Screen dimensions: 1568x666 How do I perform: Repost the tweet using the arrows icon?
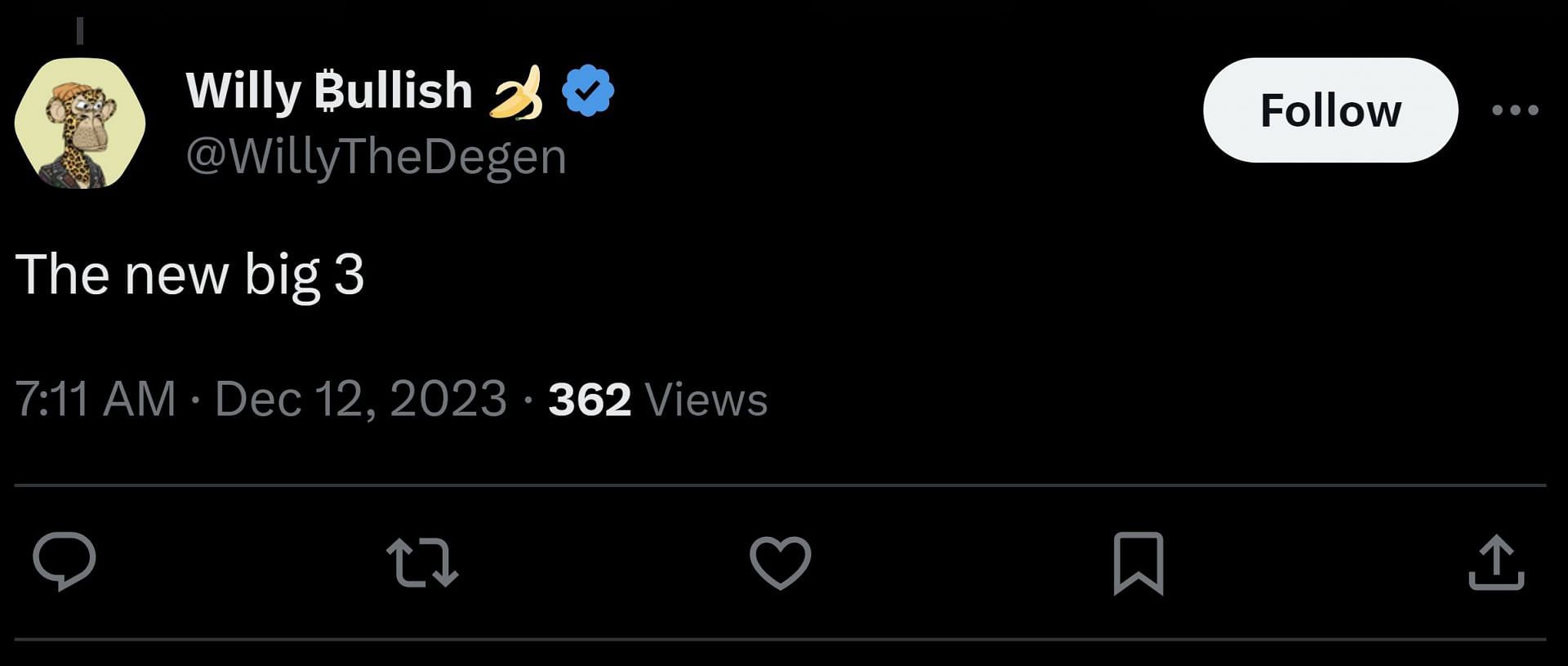(422, 562)
